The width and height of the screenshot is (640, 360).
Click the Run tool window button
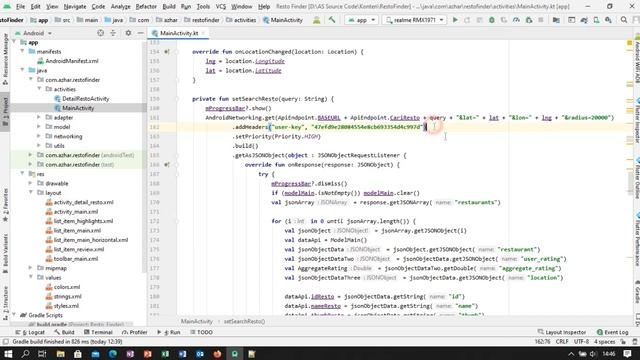[x=169, y=332]
